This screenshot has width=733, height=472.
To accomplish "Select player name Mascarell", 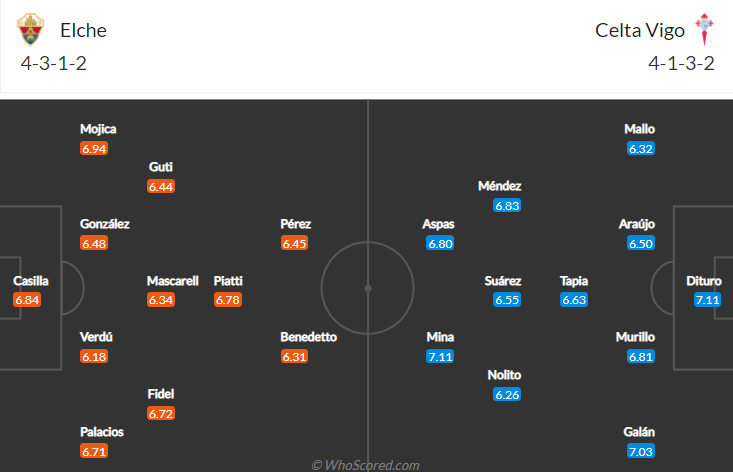I will pos(172,281).
